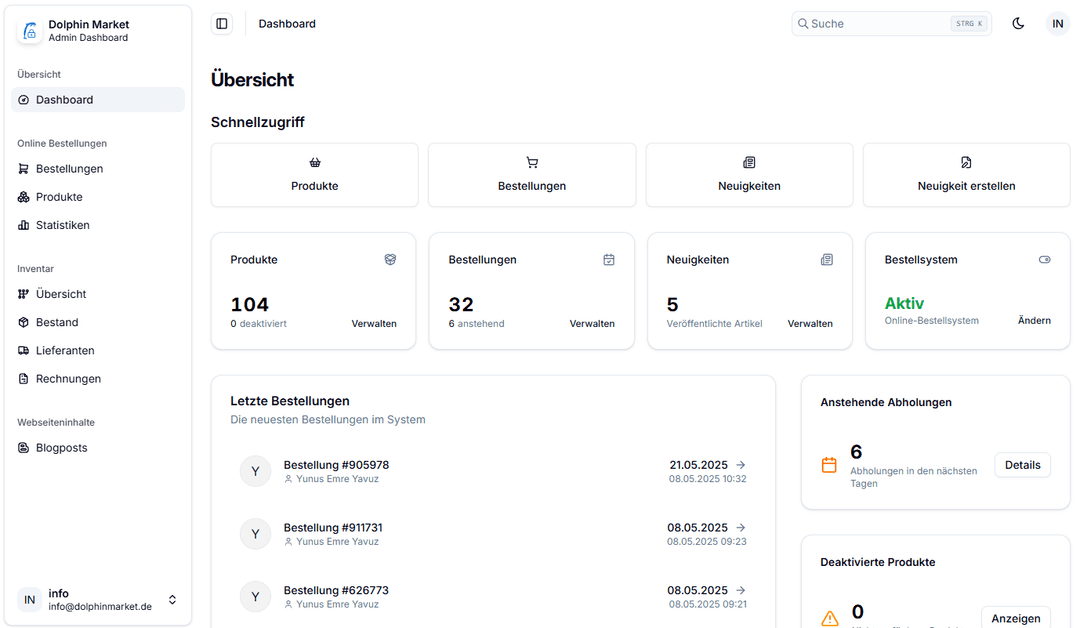Click the Suche search field

[891, 23]
